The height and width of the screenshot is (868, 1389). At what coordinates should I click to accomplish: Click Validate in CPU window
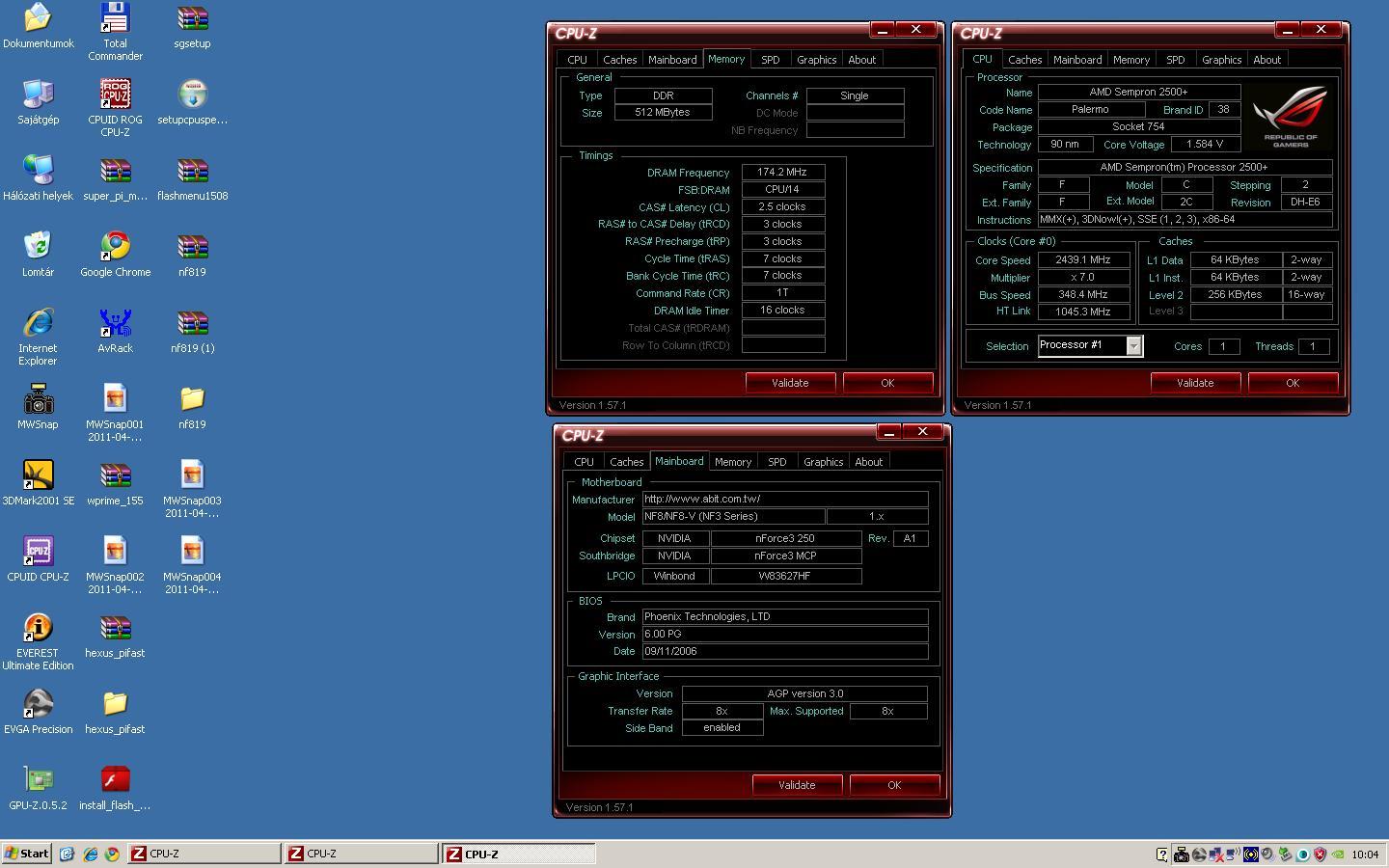[1195, 383]
